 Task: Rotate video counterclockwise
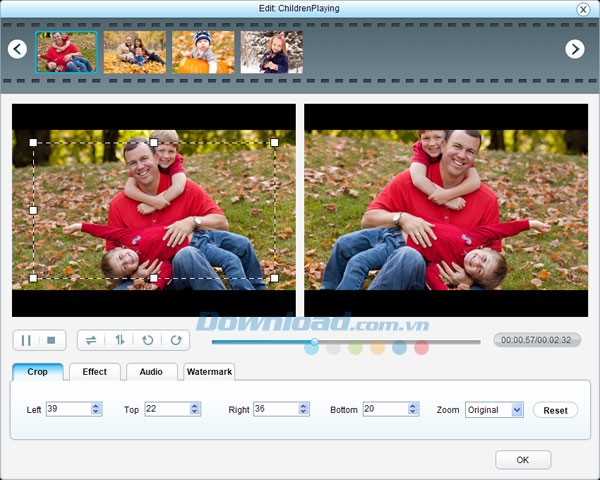[147, 340]
